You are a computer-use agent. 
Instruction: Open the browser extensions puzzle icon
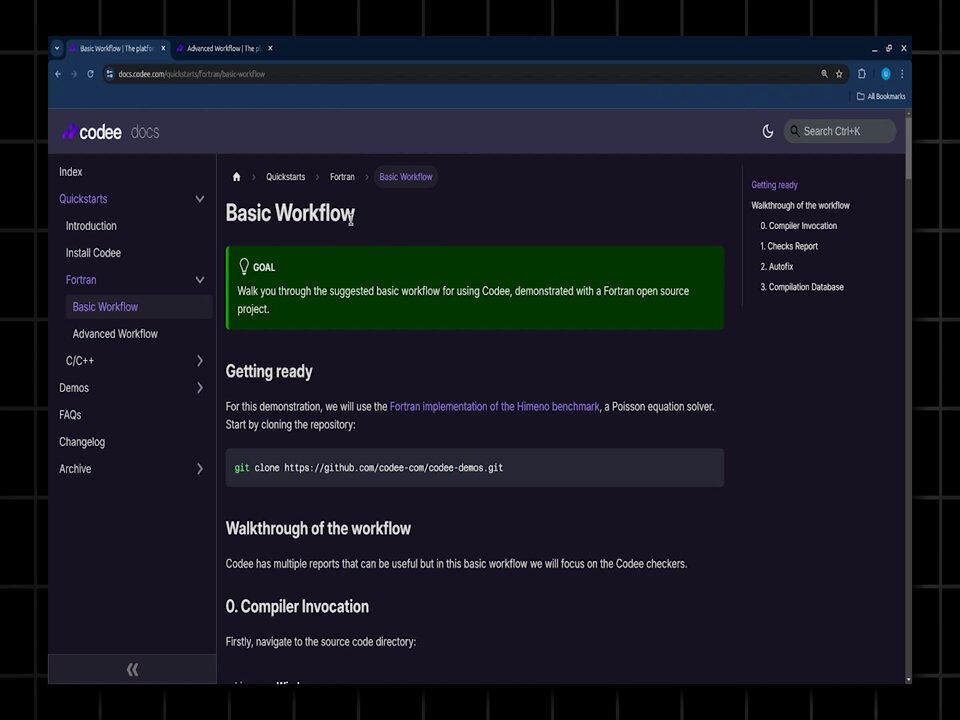(x=861, y=74)
